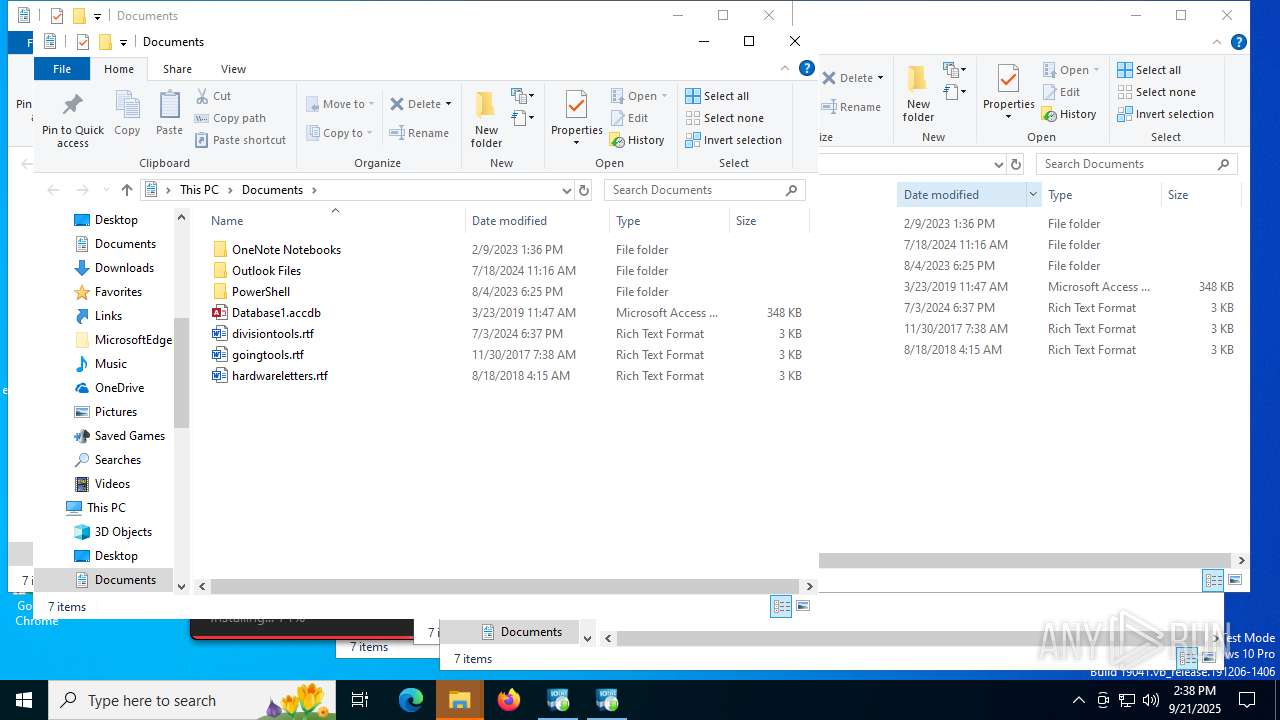Viewport: 1280px width, 720px height.
Task: Click Select all in back window ribbon
Action: coord(1149,70)
